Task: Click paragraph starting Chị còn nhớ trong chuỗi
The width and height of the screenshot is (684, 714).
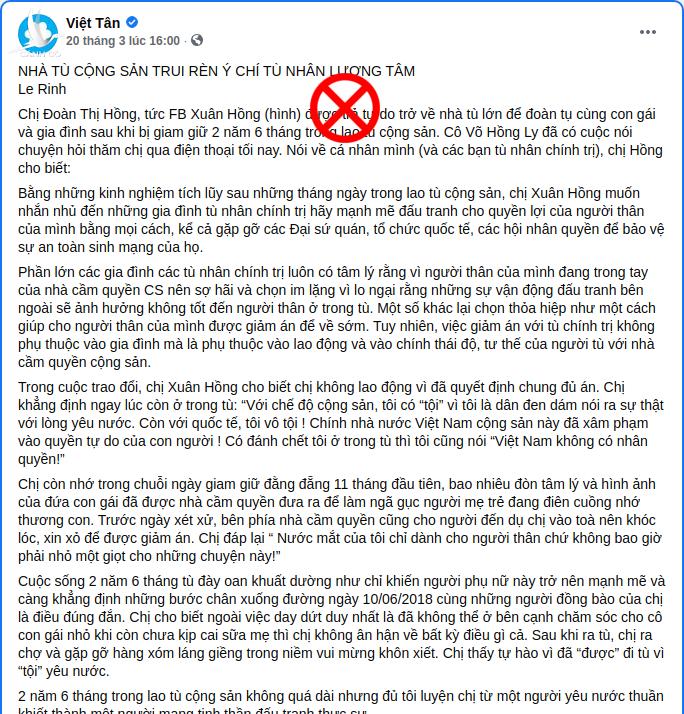Action: click(x=342, y=520)
